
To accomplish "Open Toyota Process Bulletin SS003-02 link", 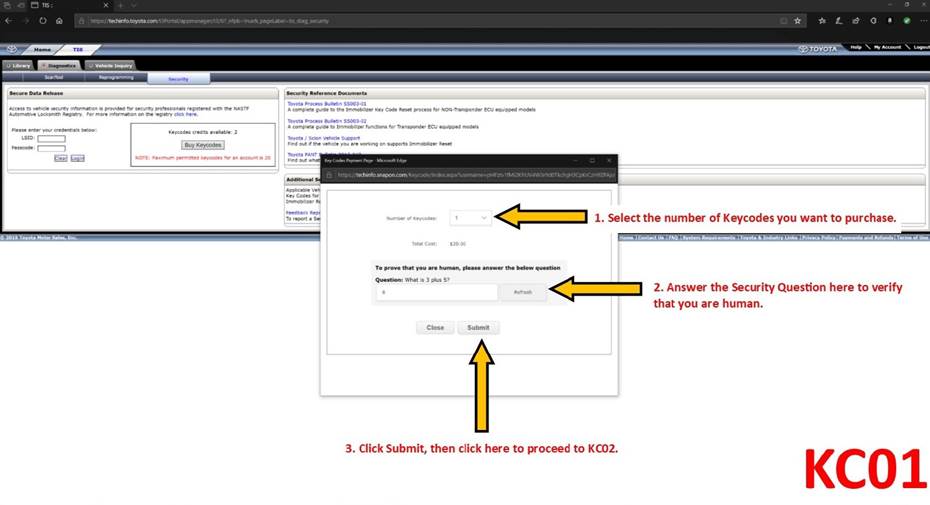I will (327, 121).
